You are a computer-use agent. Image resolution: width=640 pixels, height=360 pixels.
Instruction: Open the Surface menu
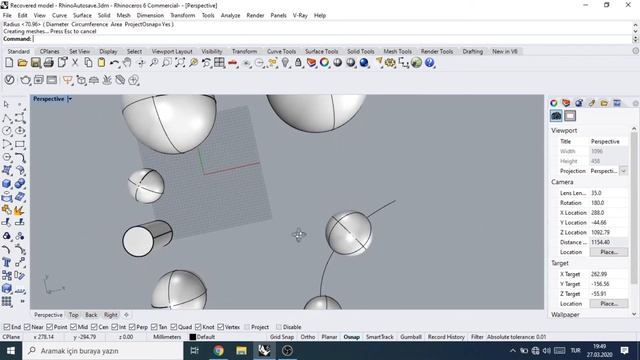[x=82, y=16]
